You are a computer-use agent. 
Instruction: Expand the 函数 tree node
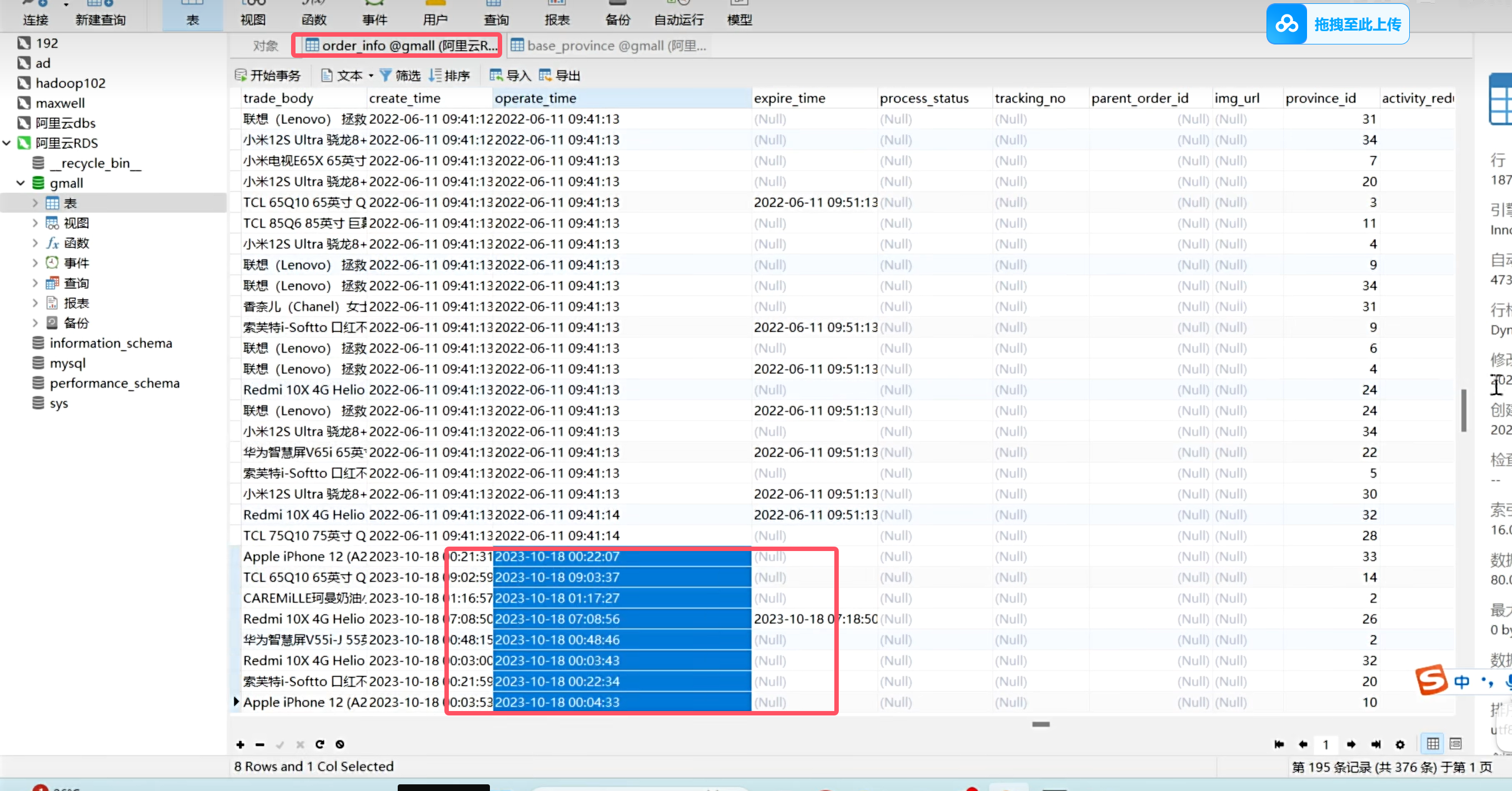pyautogui.click(x=35, y=243)
